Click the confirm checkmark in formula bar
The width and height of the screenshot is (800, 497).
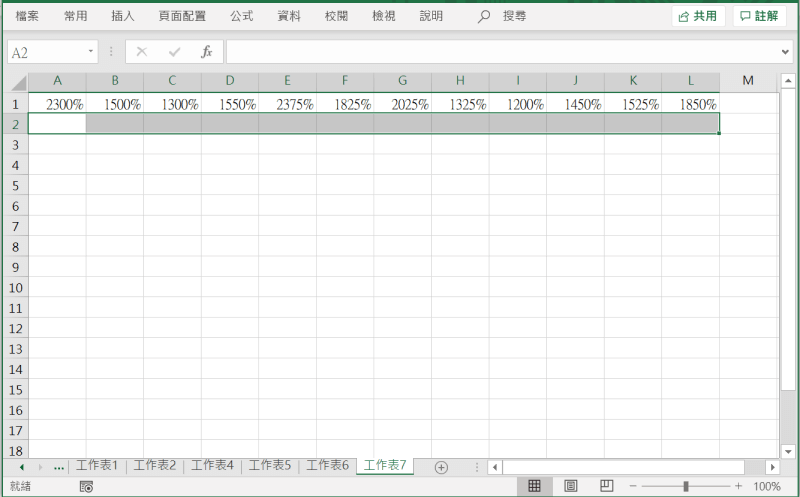(174, 52)
